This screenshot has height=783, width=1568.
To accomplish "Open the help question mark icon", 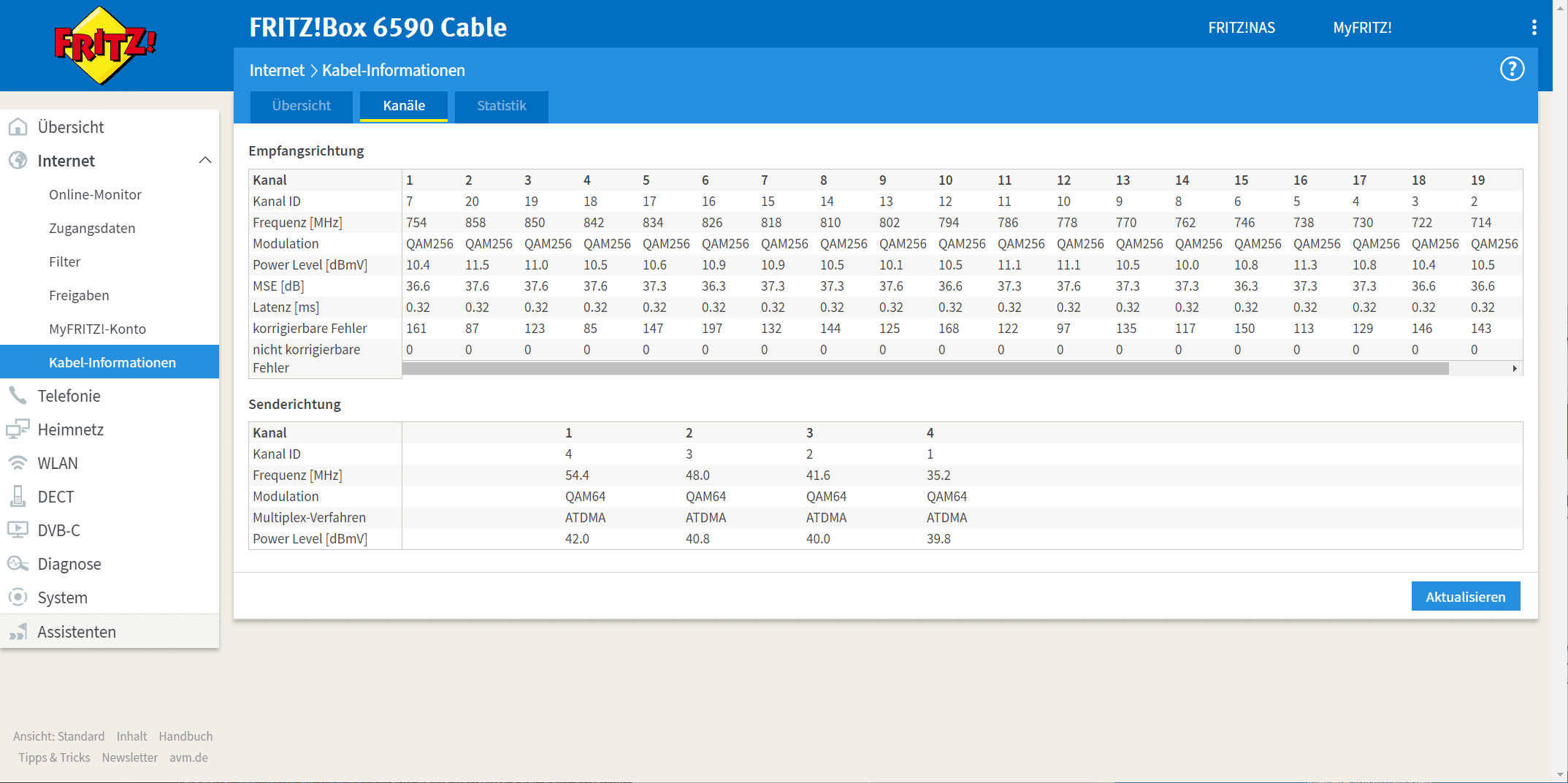I will pyautogui.click(x=1511, y=69).
